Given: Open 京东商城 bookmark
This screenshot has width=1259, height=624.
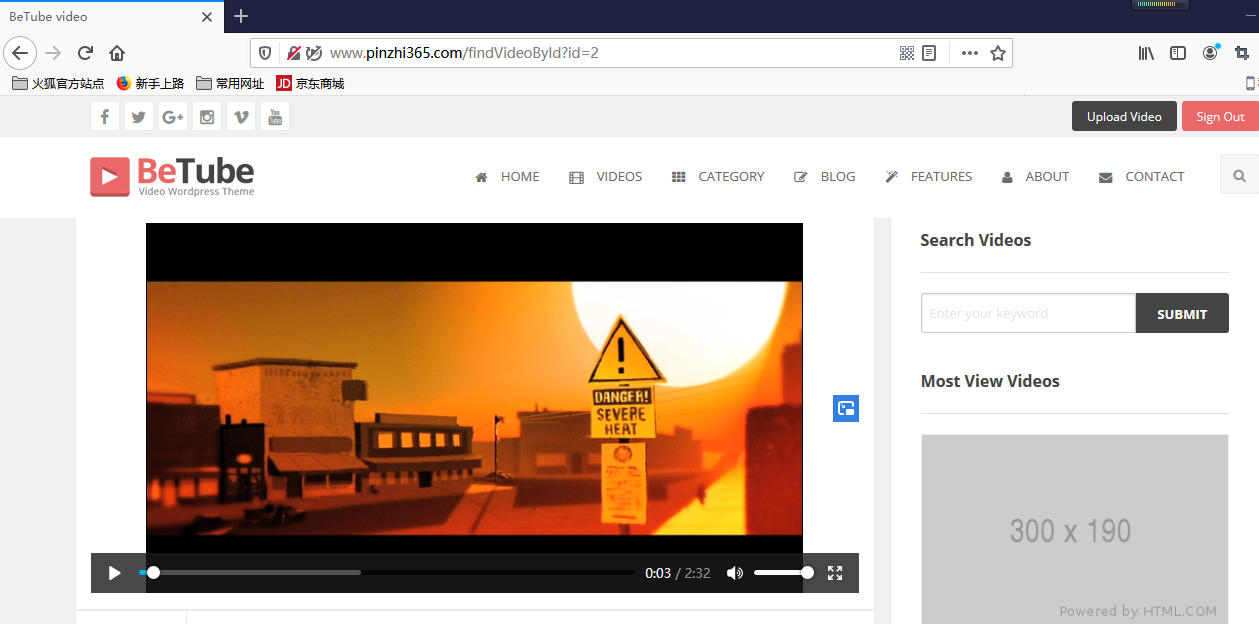Looking at the screenshot, I should 310,84.
